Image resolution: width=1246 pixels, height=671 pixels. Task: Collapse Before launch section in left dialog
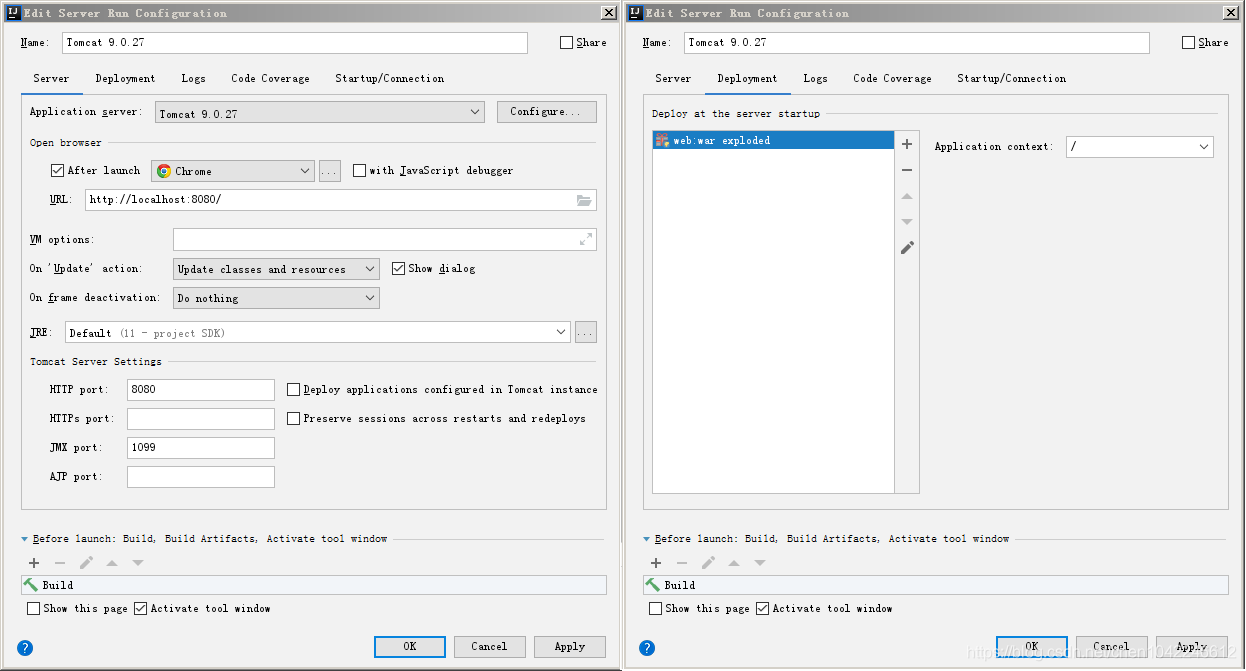(x=25, y=539)
